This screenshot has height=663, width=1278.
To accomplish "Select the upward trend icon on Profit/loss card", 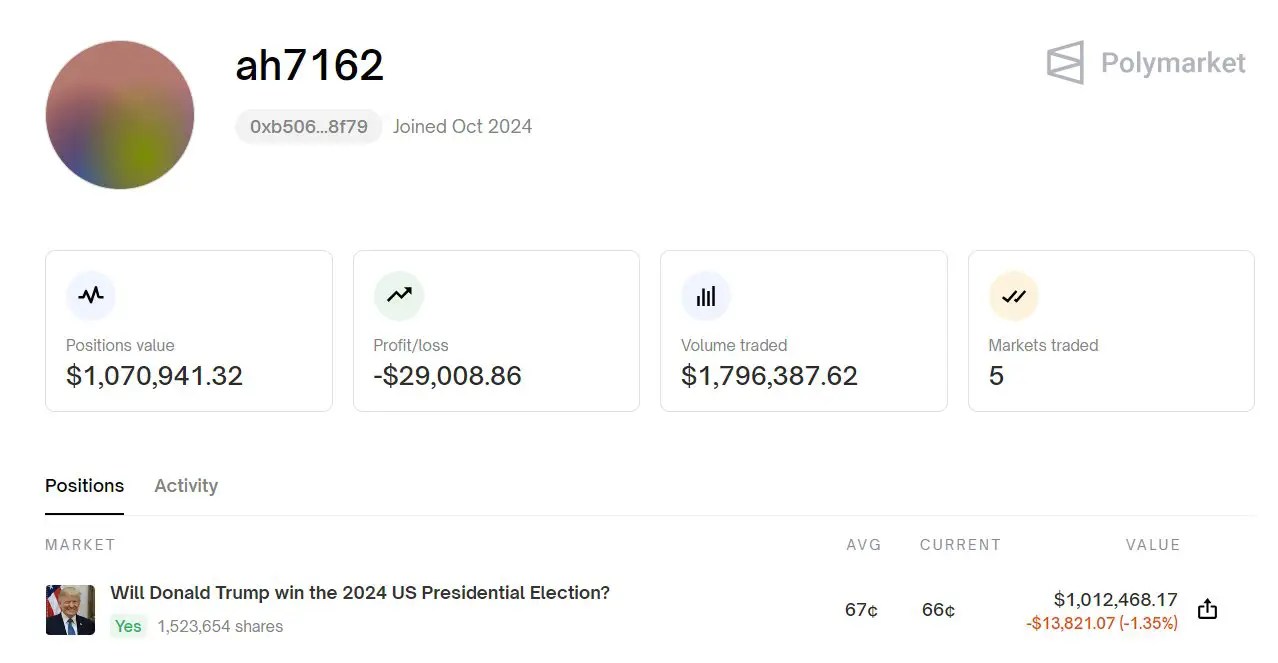I will tap(398, 295).
